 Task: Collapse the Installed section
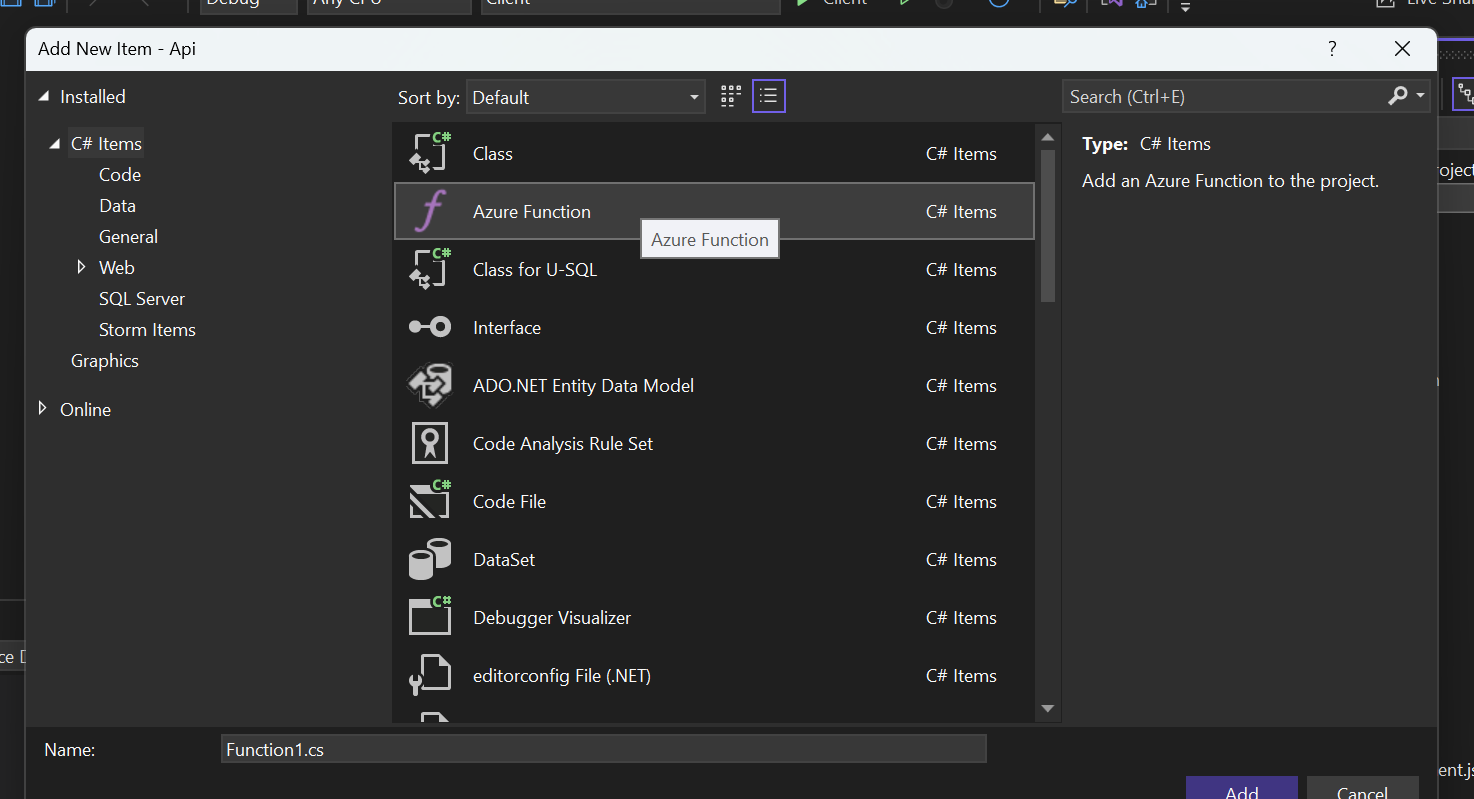tap(43, 97)
